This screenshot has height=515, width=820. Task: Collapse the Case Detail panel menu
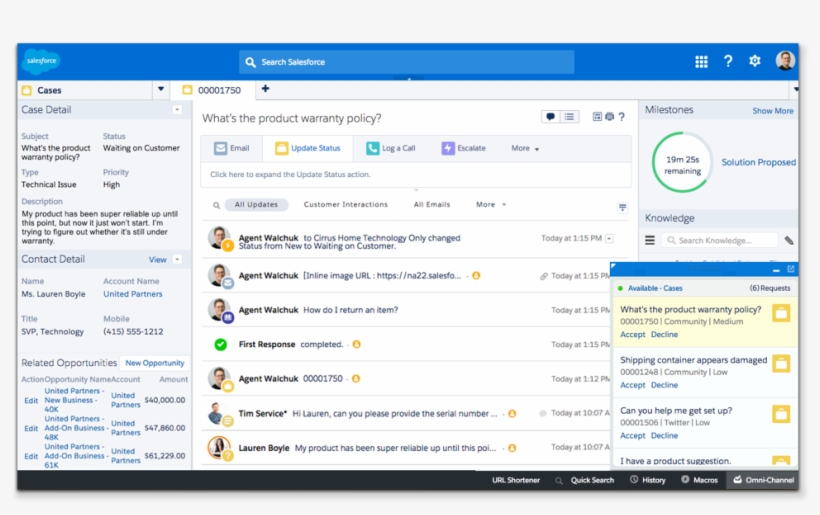177,110
